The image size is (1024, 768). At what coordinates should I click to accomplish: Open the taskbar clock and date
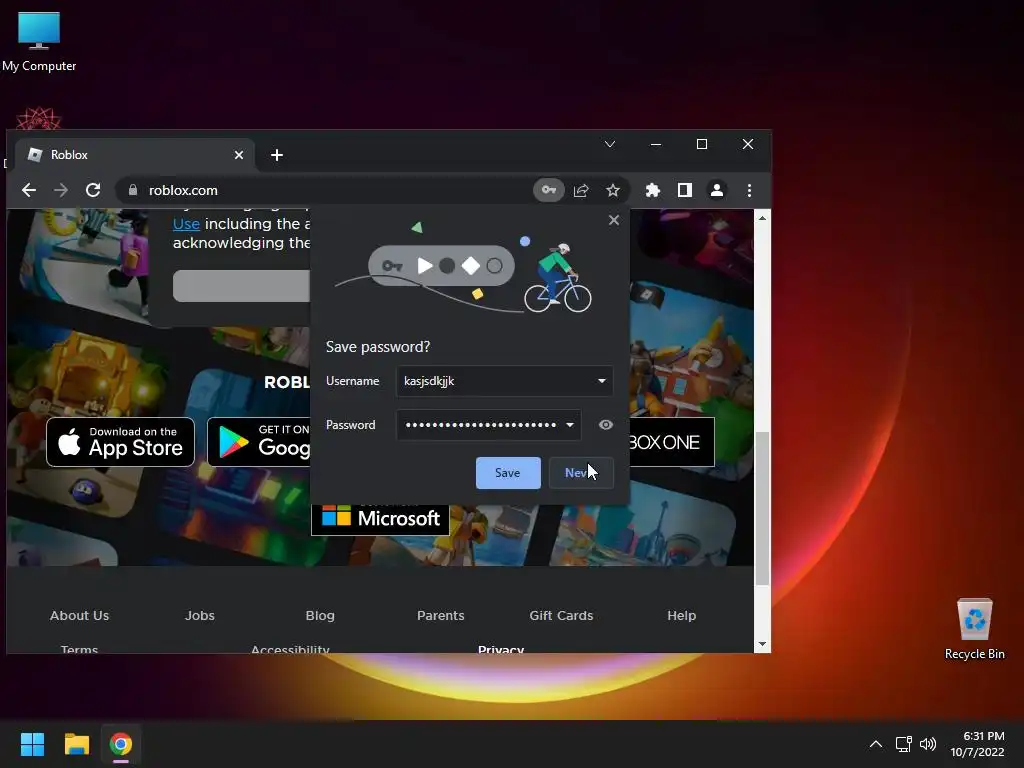click(x=977, y=744)
